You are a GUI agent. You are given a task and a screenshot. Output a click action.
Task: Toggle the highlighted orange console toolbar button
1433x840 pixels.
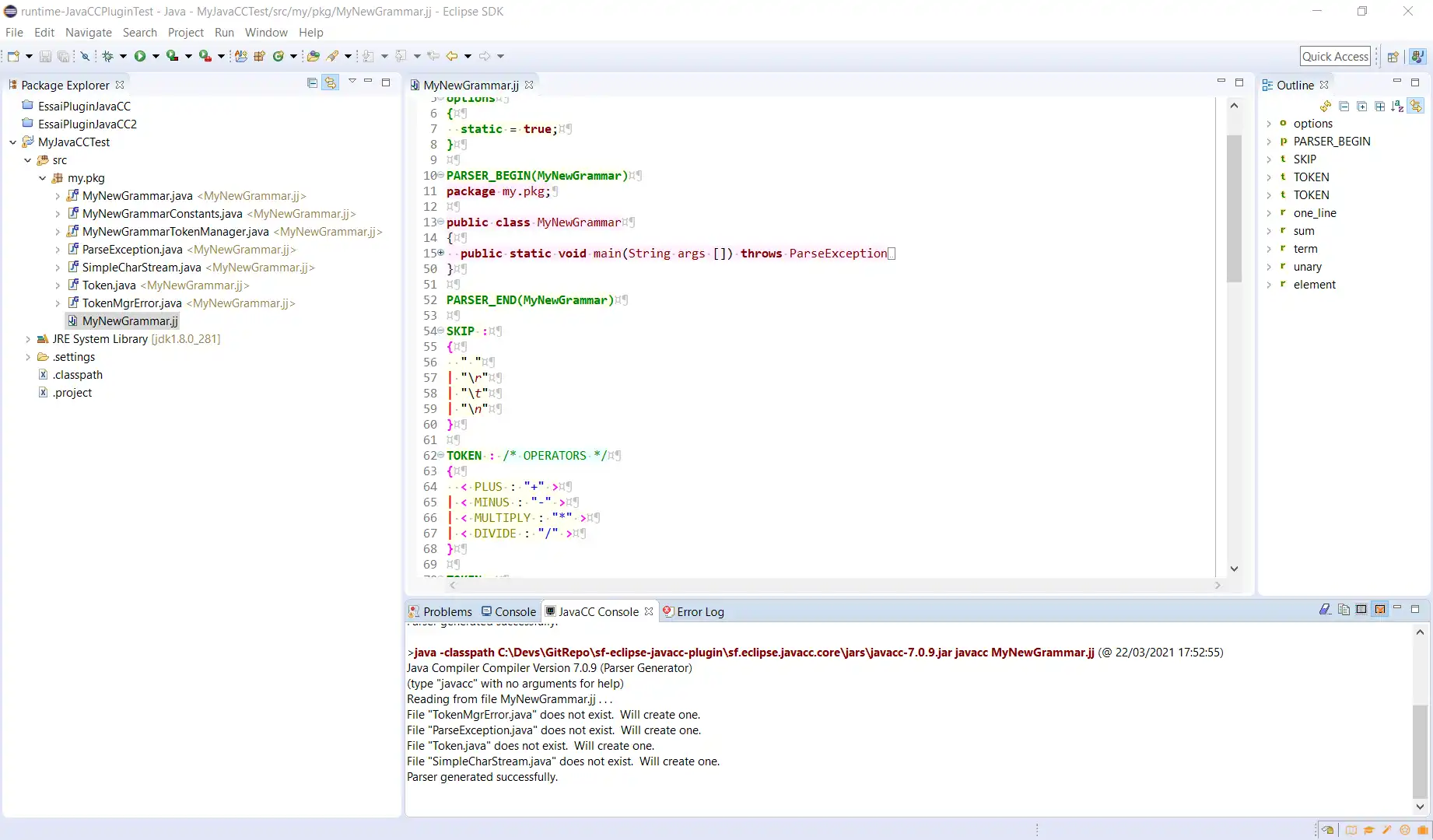click(1379, 610)
